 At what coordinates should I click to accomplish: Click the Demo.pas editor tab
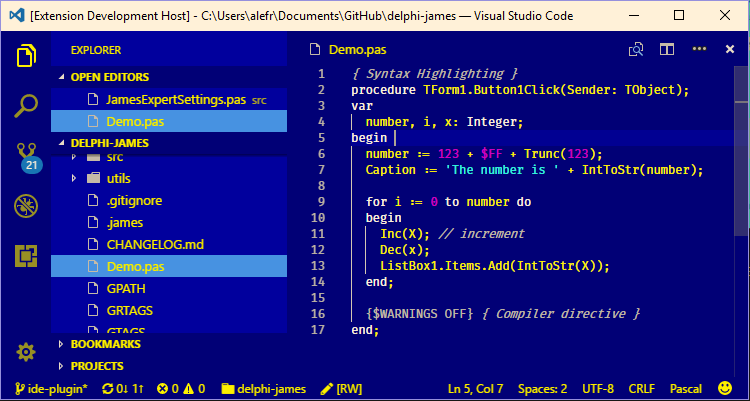[x=348, y=50]
